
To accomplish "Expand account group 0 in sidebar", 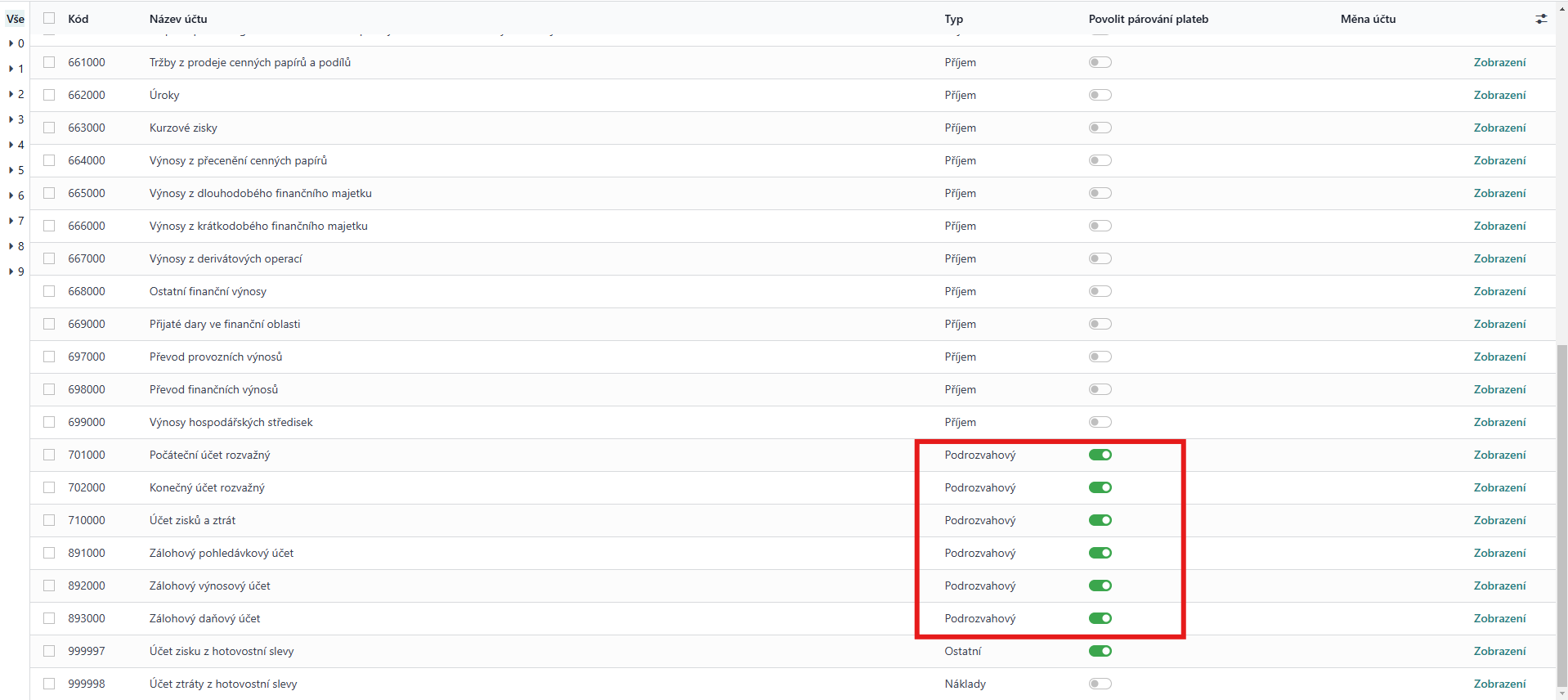I will point(16,43).
